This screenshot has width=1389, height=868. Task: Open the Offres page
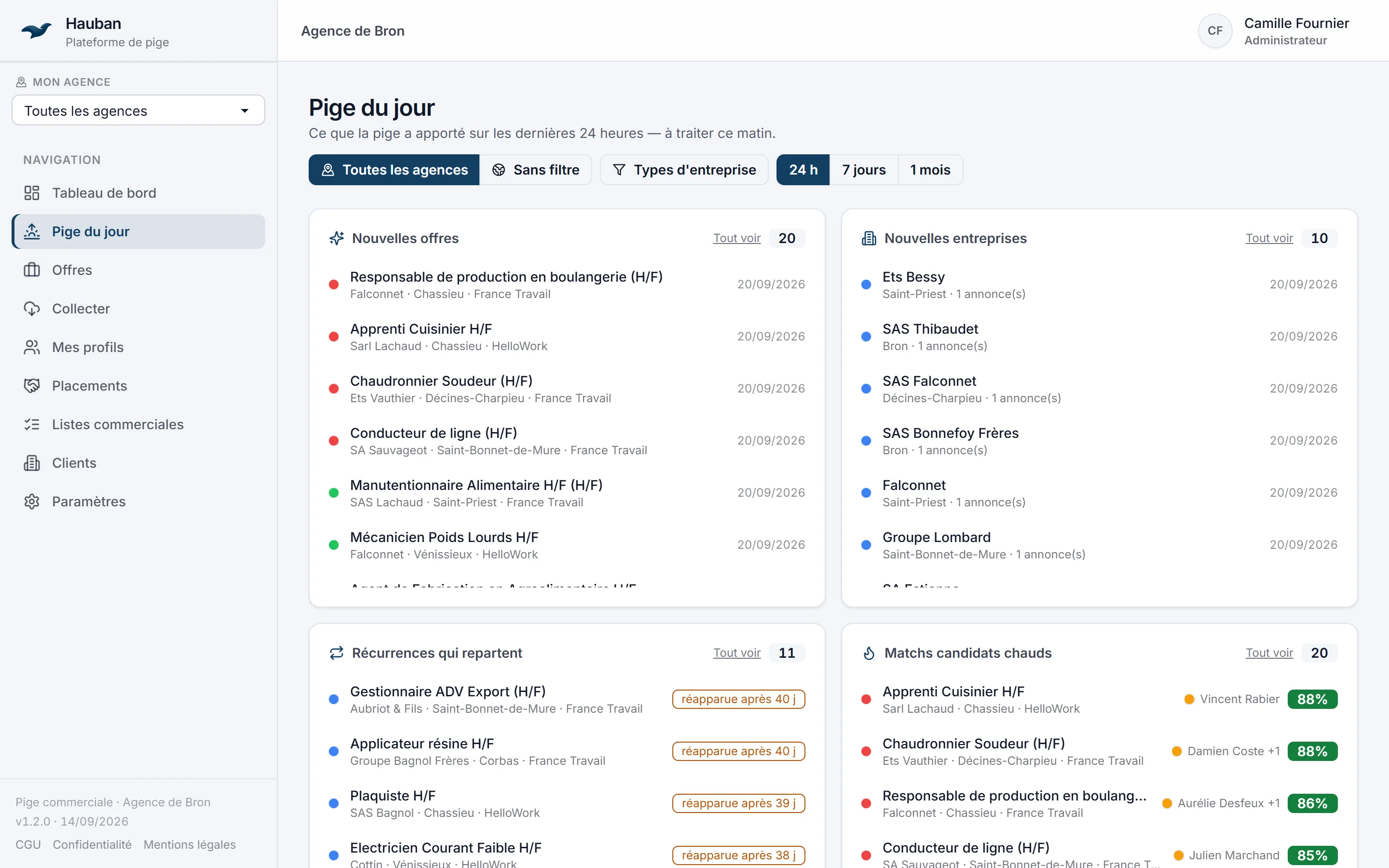click(x=138, y=270)
